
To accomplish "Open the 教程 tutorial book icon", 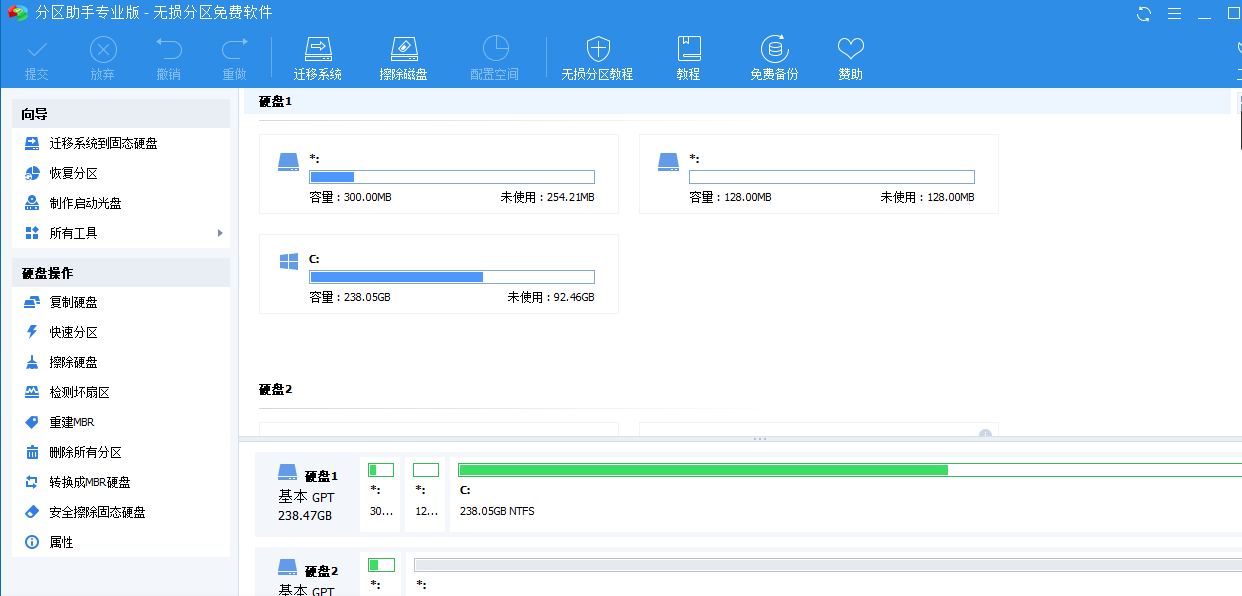I will (x=688, y=48).
